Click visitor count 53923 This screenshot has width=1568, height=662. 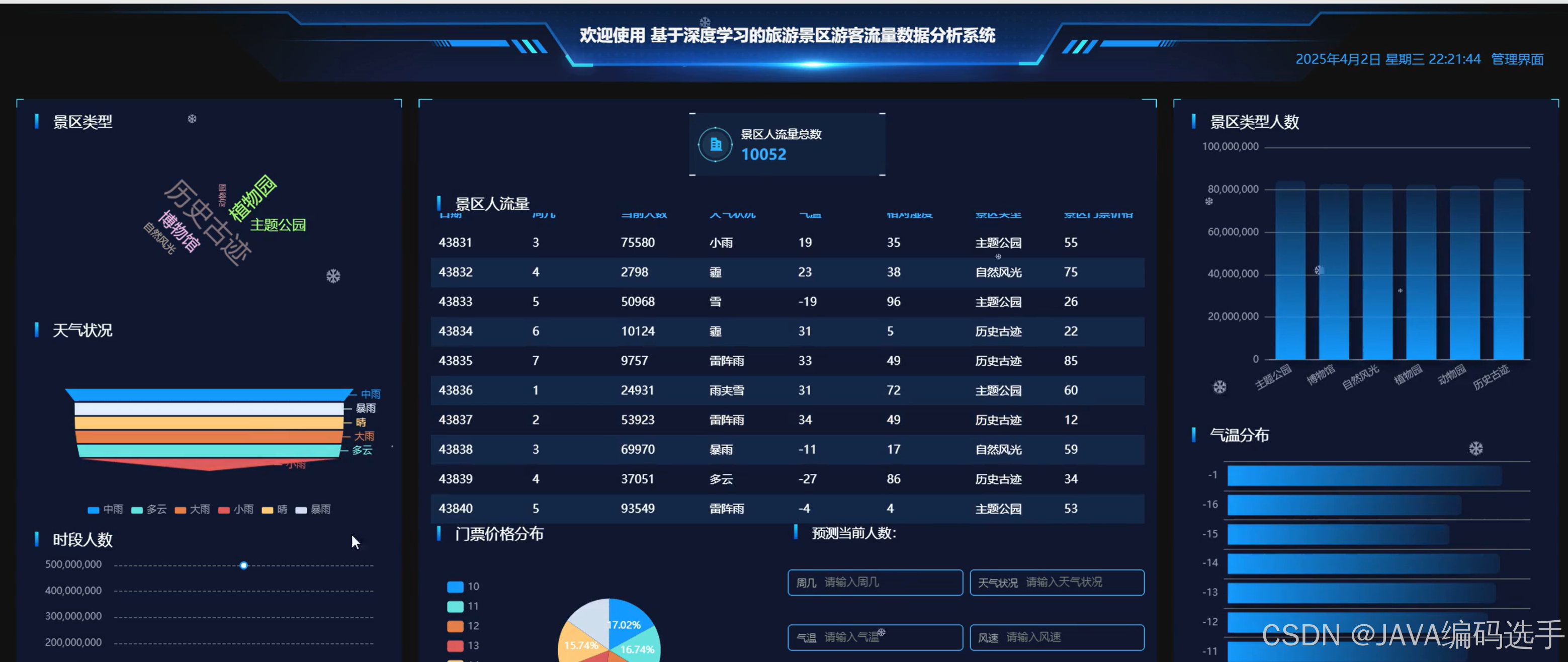coord(638,420)
